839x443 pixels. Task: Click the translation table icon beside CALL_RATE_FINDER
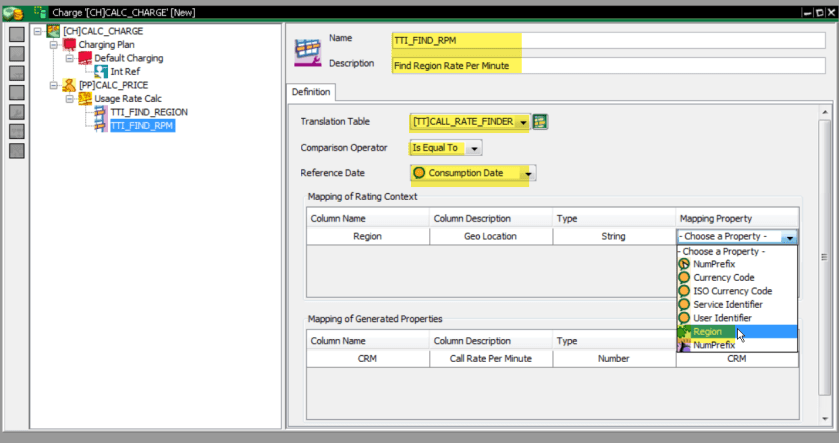pyautogui.click(x=541, y=122)
